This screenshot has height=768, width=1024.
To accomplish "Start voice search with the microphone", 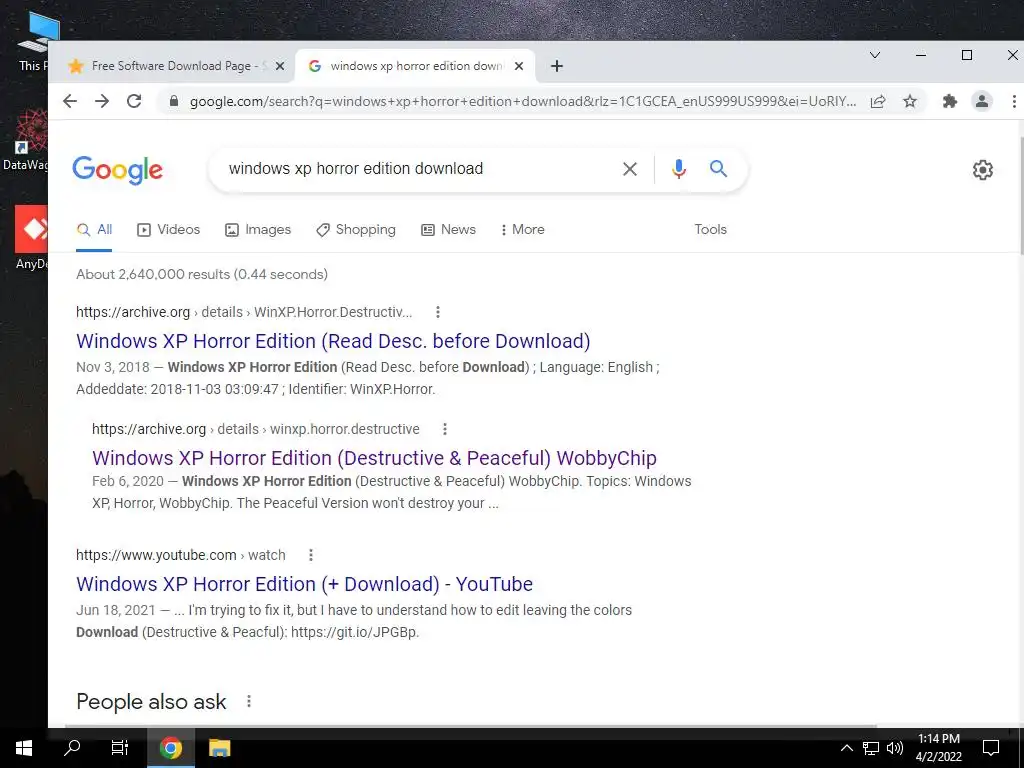I will (x=679, y=168).
